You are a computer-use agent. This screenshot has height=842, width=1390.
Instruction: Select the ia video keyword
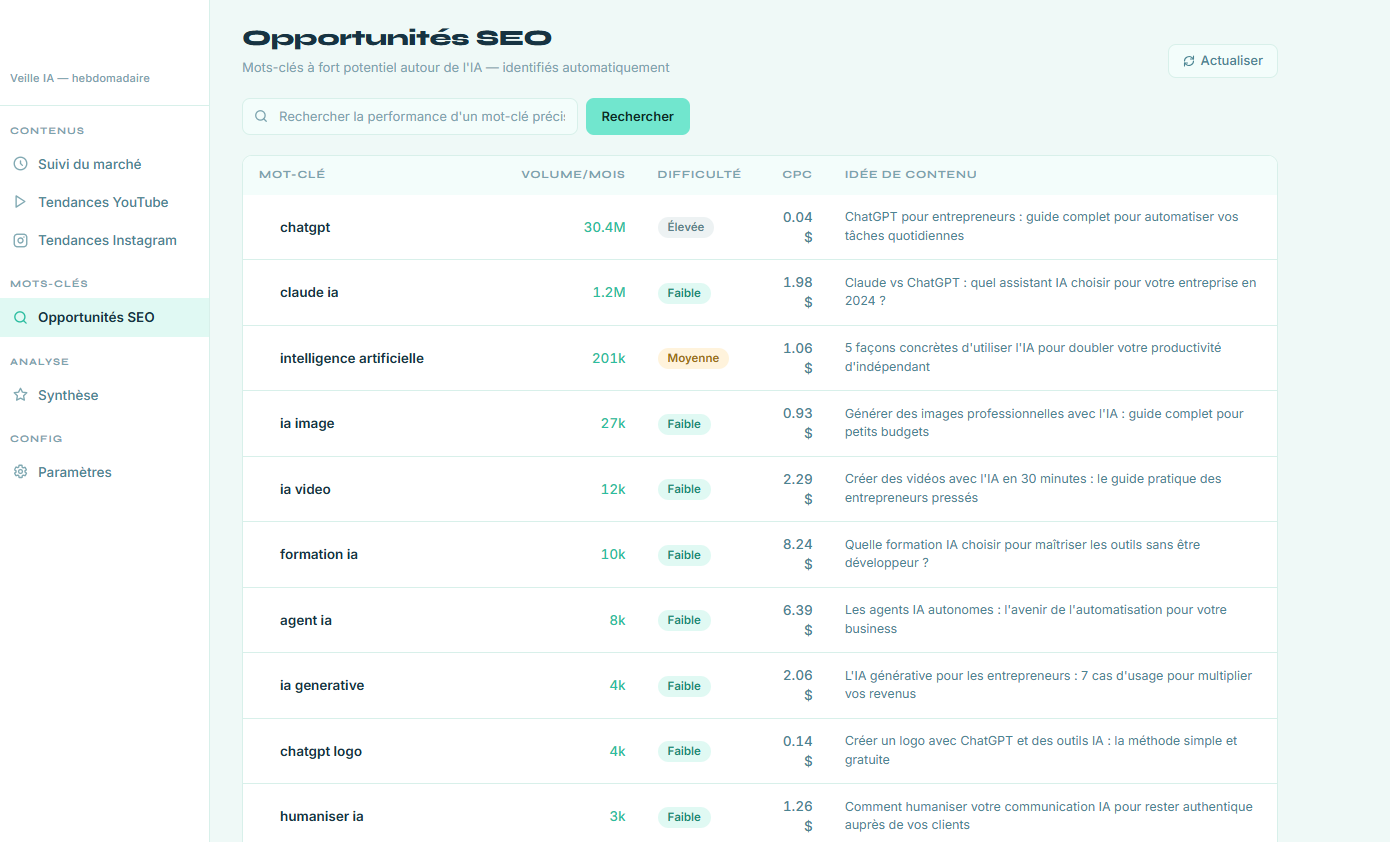(x=305, y=489)
